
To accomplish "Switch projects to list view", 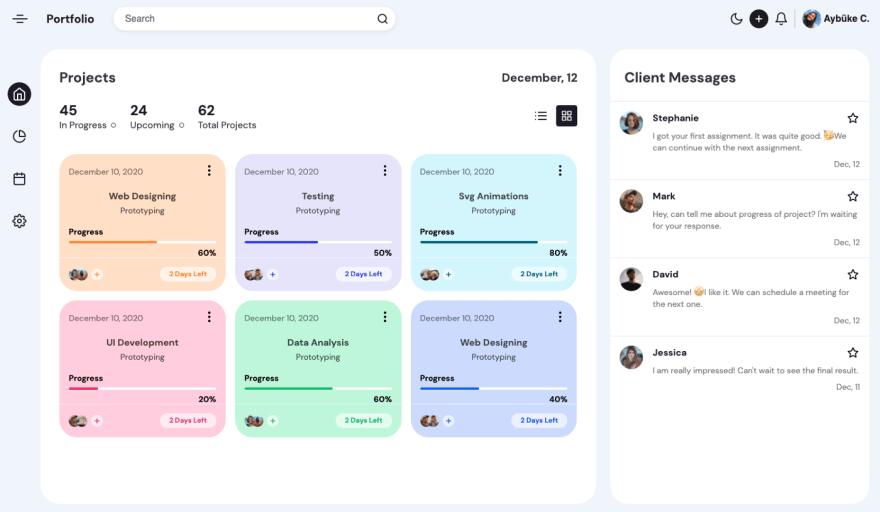I will tap(541, 116).
